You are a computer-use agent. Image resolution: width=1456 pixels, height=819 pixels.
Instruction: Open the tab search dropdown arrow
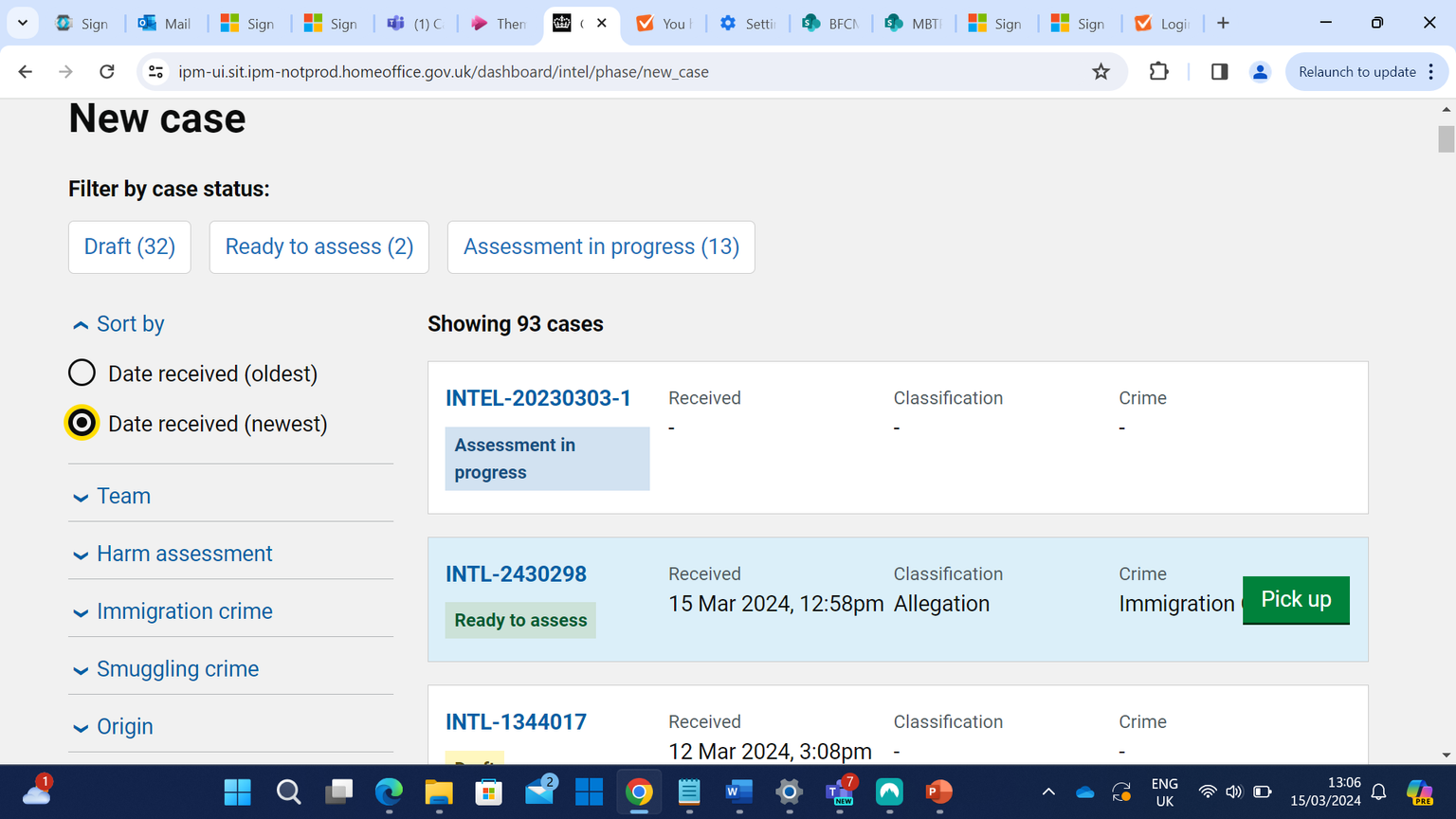(x=22, y=23)
